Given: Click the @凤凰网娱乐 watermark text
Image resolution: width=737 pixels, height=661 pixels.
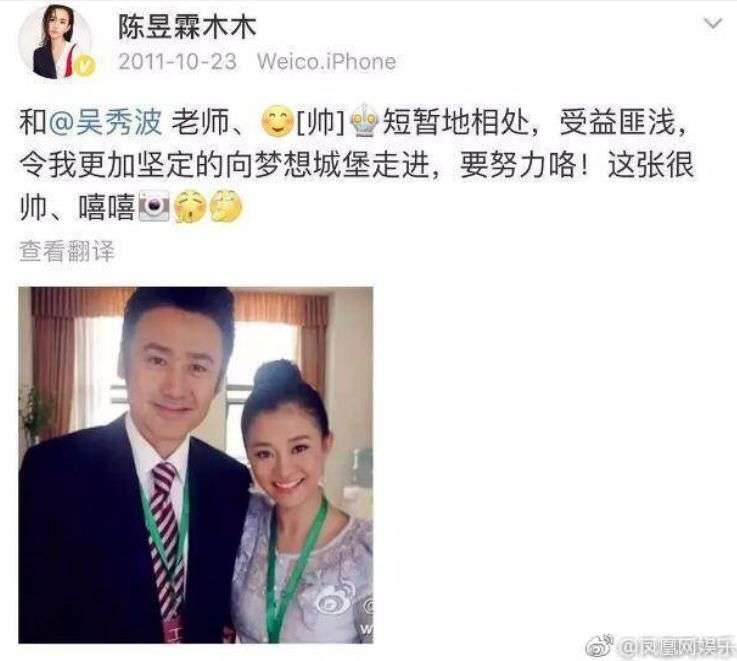Looking at the screenshot, I should 675,647.
